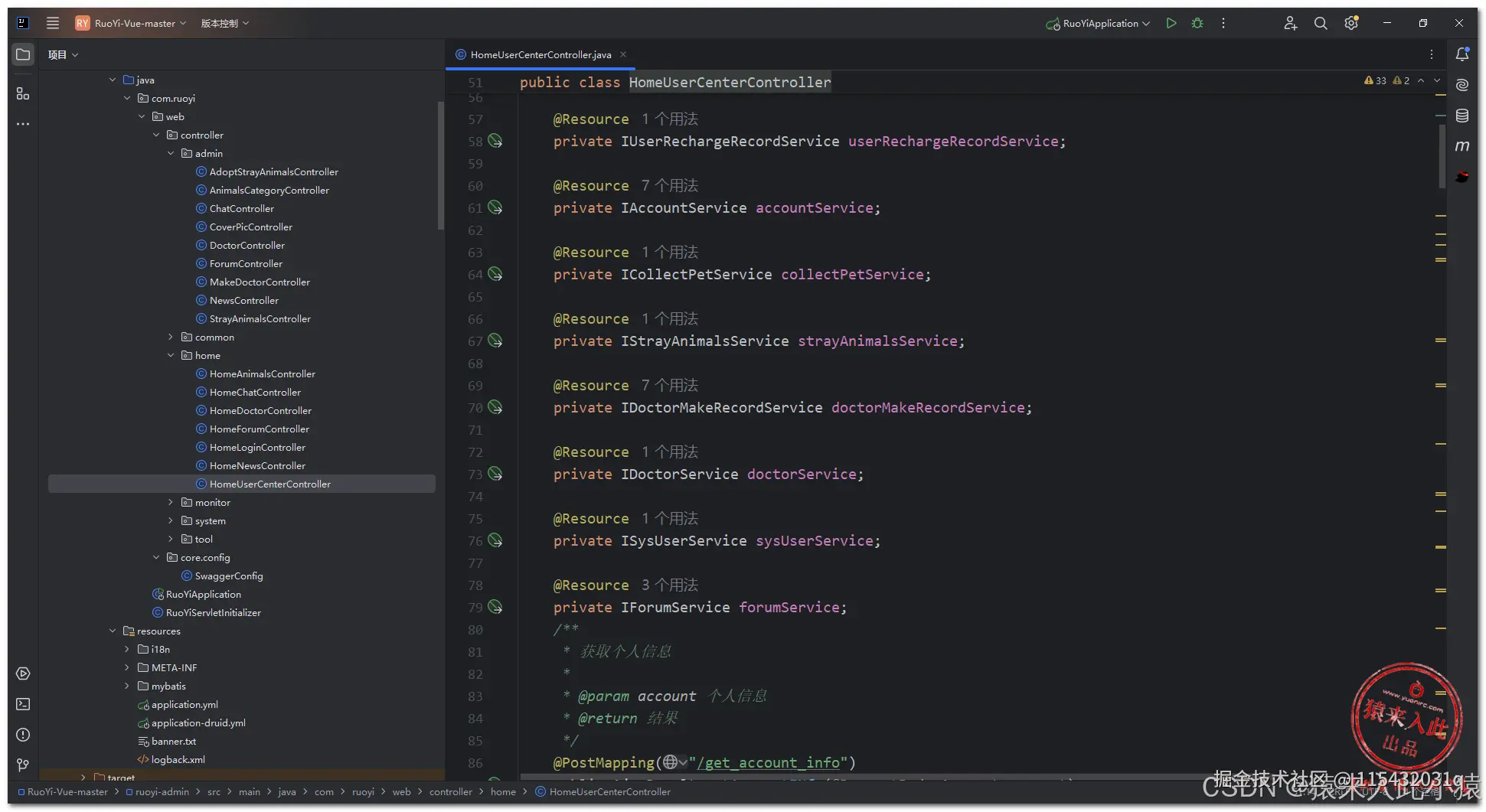Click the Search Everywhere magnifier icon
Image resolution: width=1486 pixels, height=812 pixels.
point(1321,23)
